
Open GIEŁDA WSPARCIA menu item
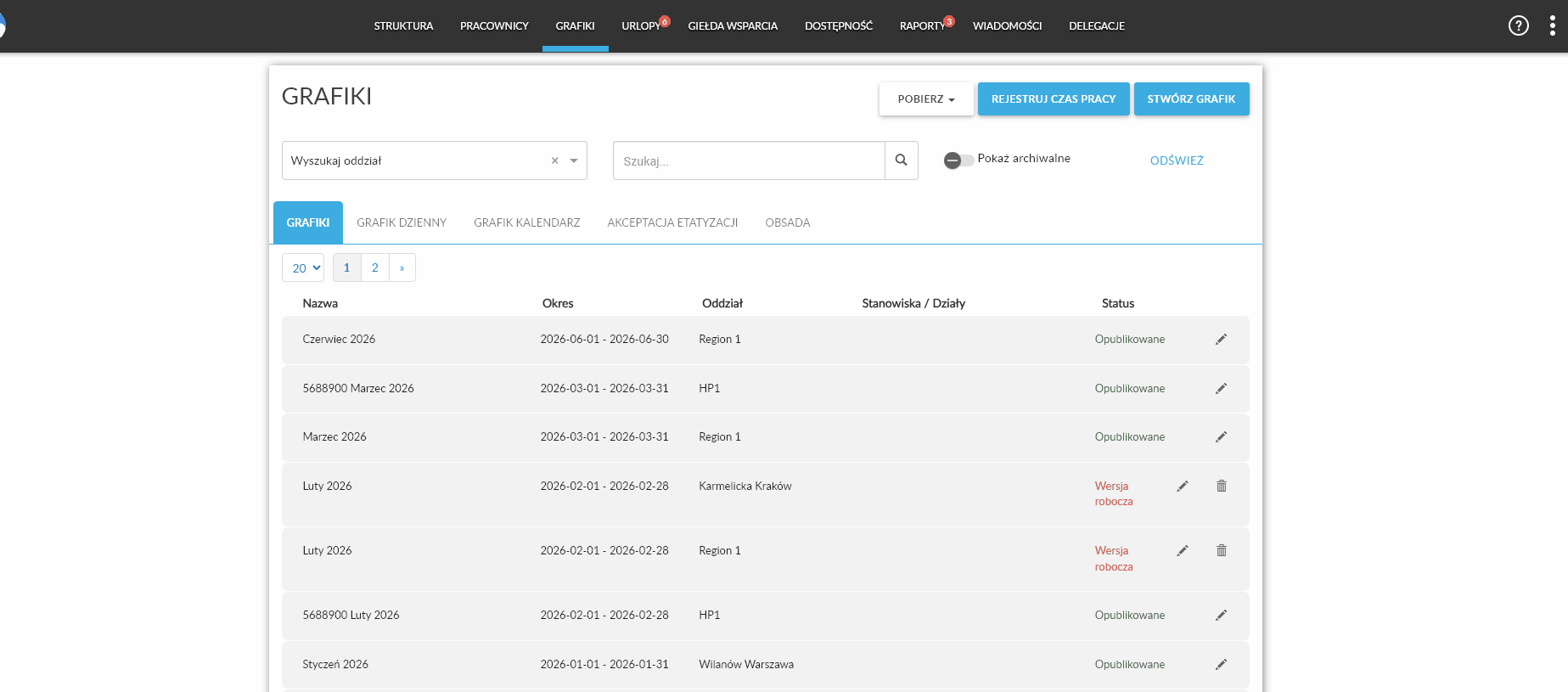click(733, 26)
